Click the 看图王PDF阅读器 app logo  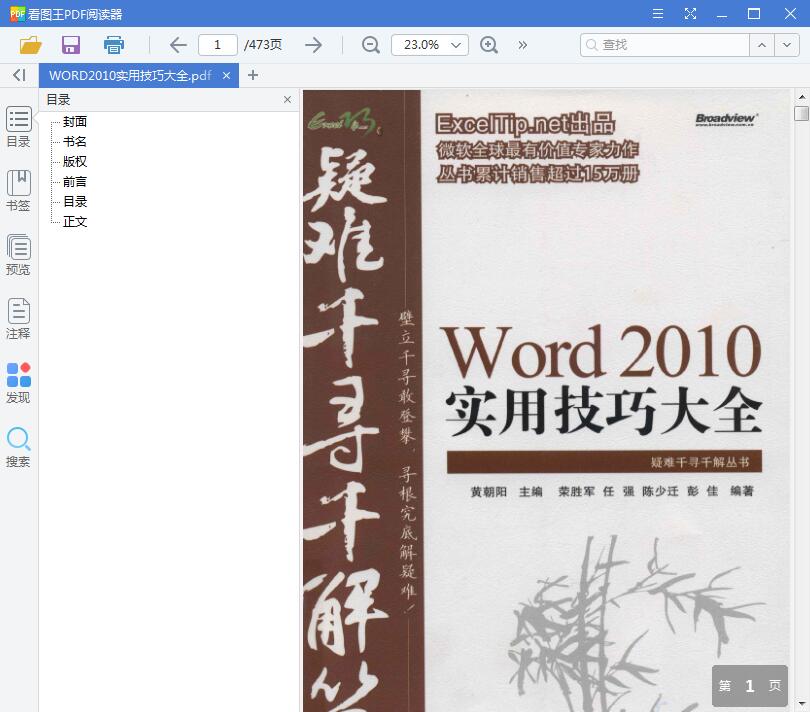[x=17, y=14]
